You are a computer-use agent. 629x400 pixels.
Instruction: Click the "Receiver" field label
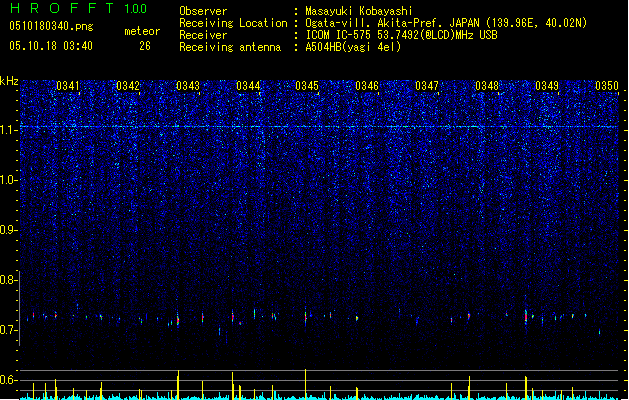(x=203, y=35)
